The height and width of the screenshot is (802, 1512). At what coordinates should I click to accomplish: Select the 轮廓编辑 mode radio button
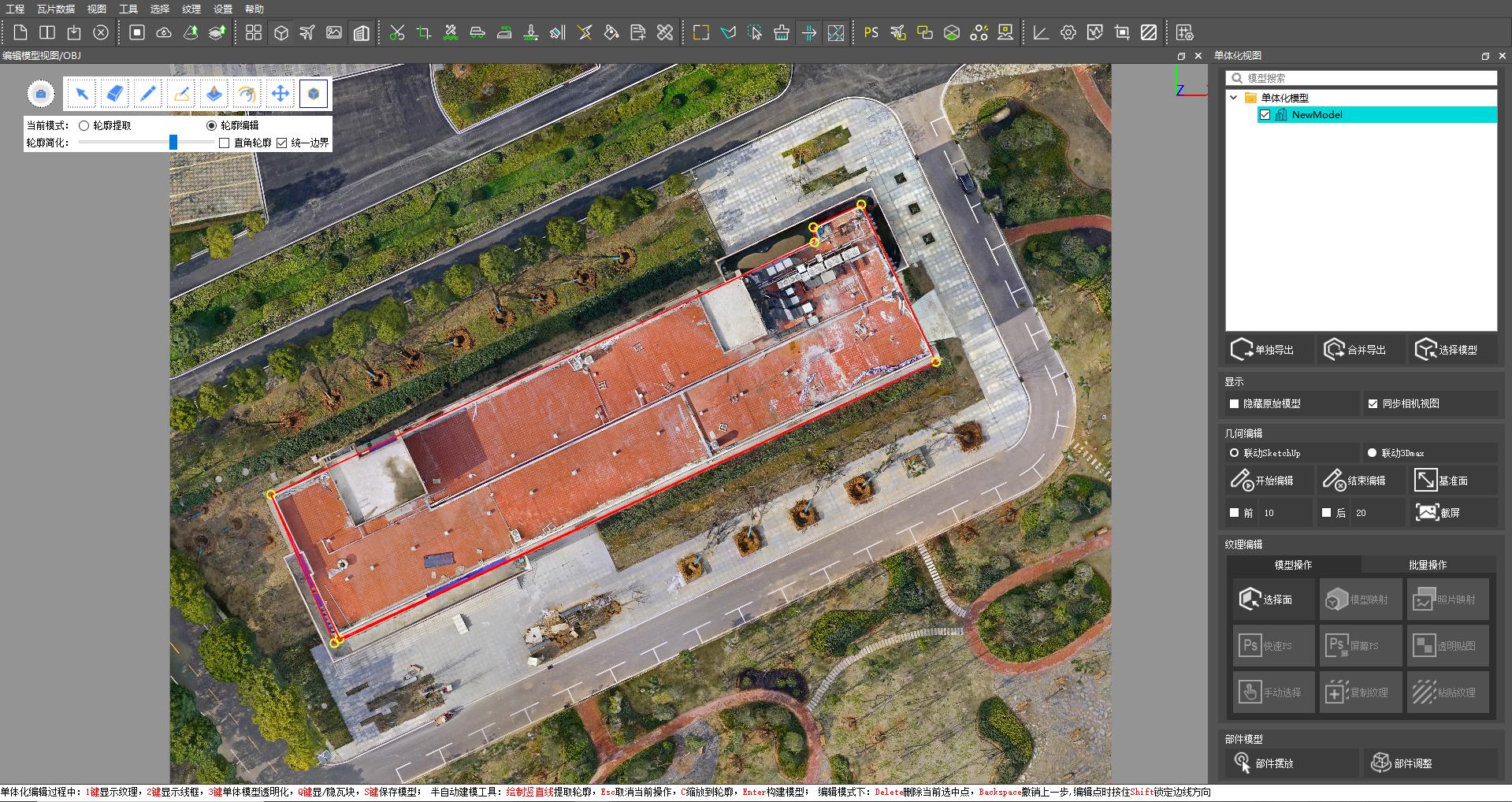tap(211, 126)
